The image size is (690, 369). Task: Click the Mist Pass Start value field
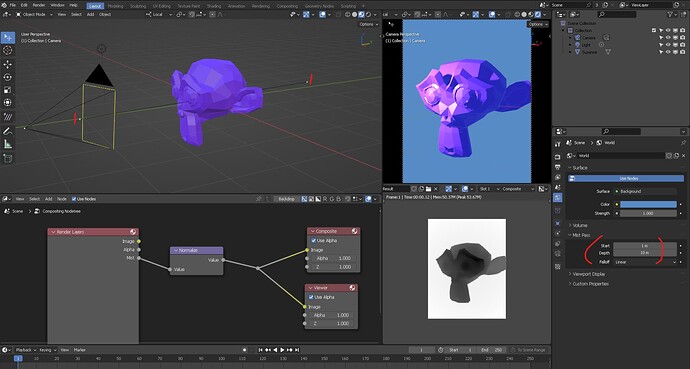tap(645, 246)
